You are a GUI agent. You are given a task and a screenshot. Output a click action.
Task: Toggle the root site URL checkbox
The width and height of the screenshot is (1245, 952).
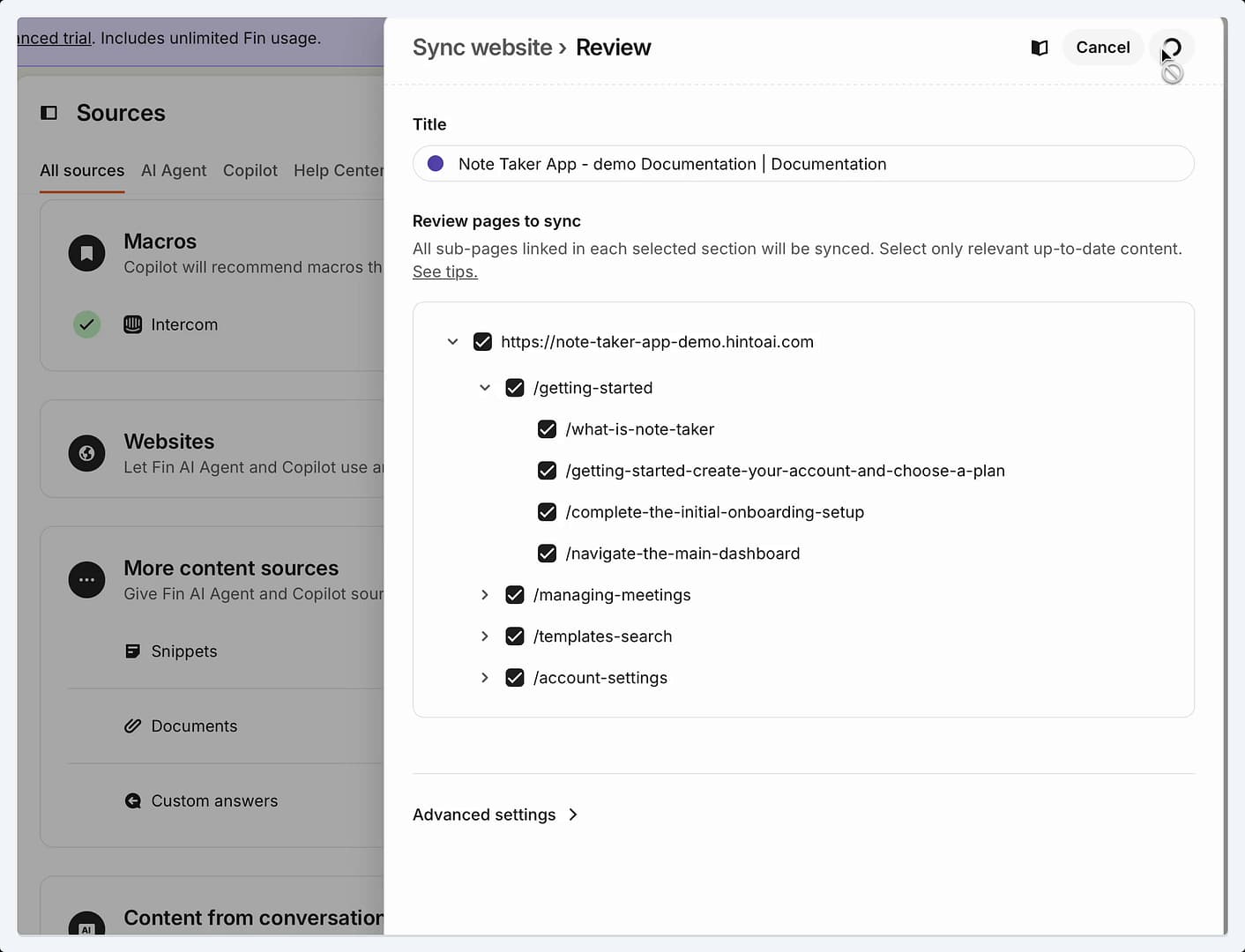point(482,342)
